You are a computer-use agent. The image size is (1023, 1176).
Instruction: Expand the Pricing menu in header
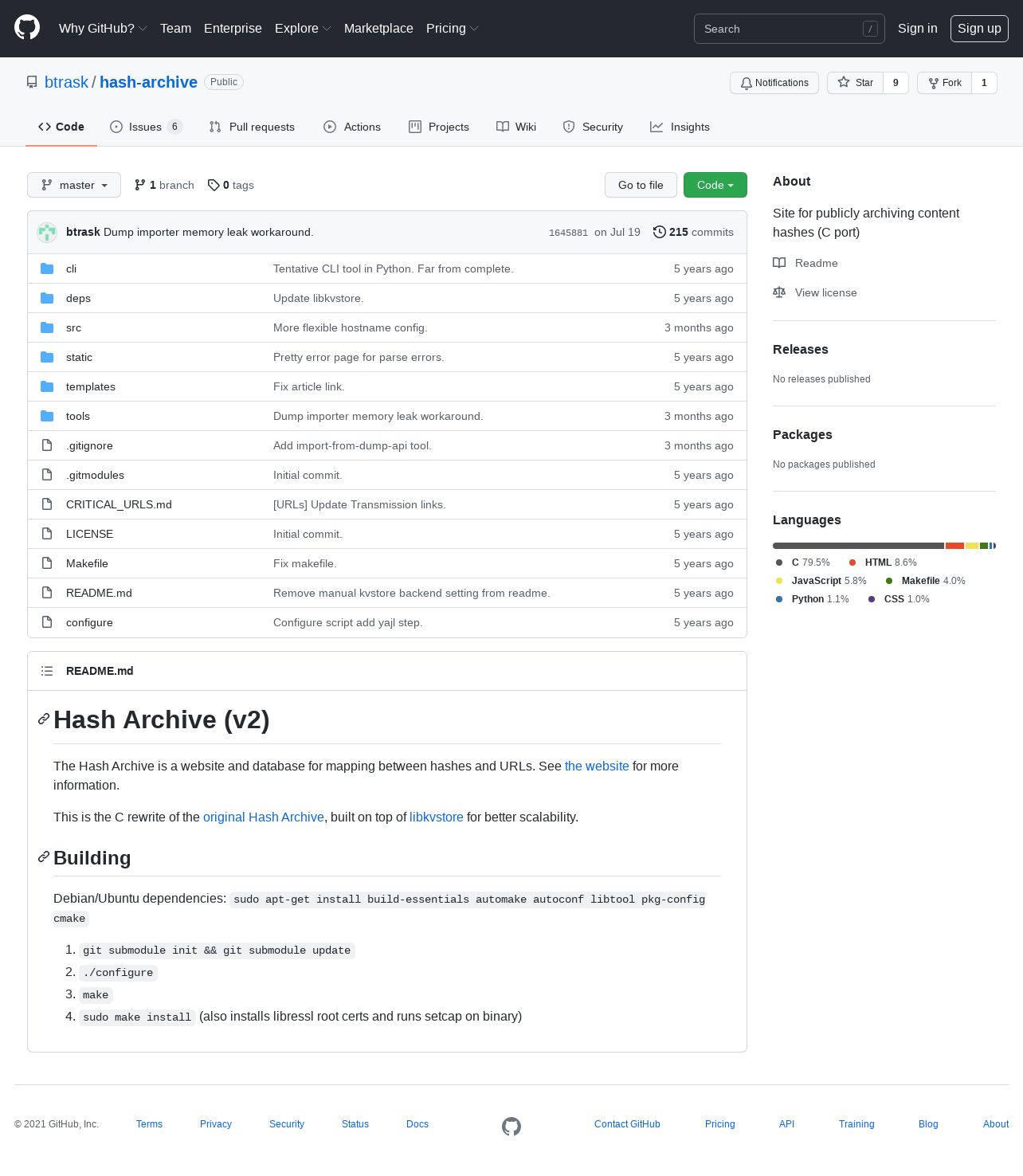pyautogui.click(x=452, y=28)
